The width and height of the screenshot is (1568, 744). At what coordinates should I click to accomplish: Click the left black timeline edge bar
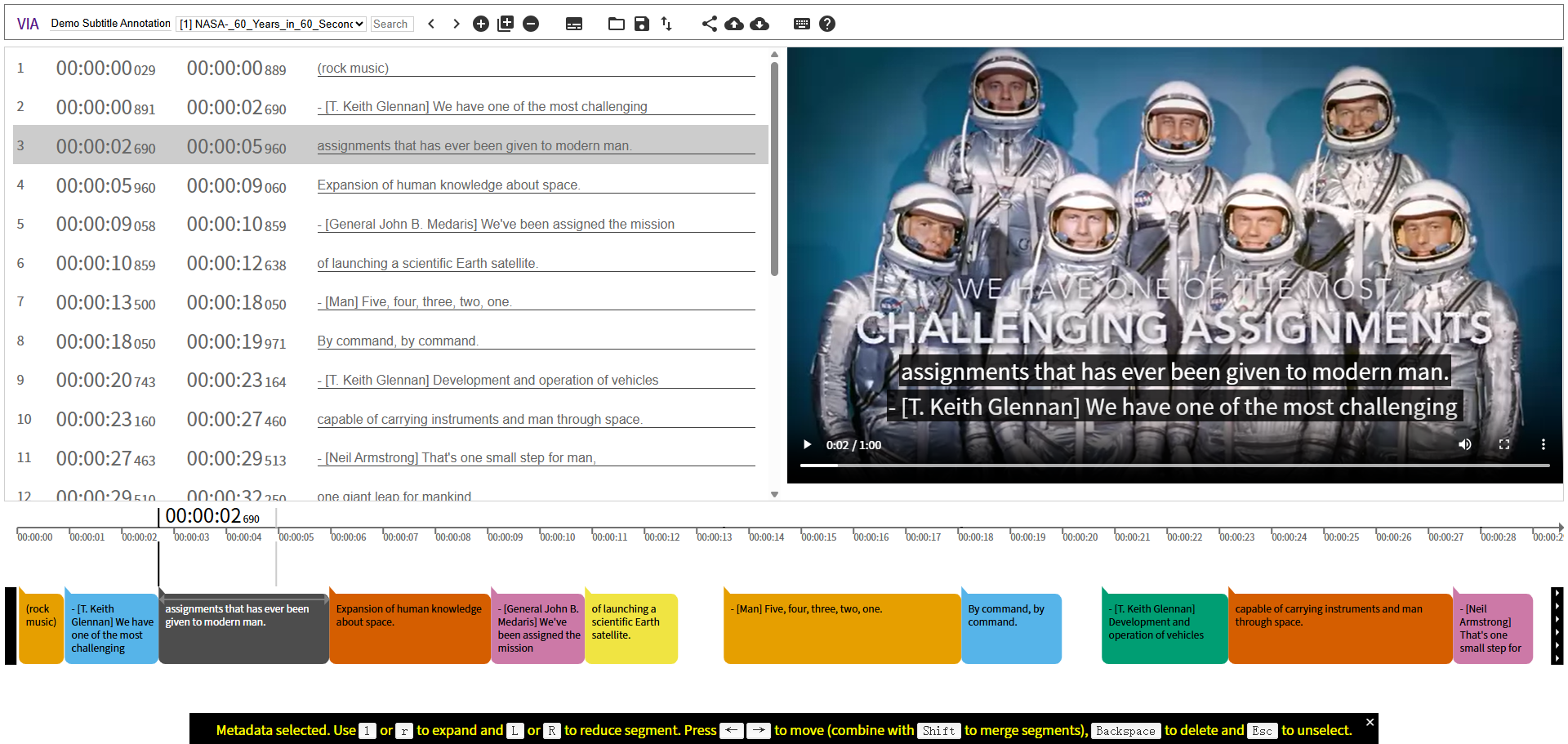(x=11, y=626)
